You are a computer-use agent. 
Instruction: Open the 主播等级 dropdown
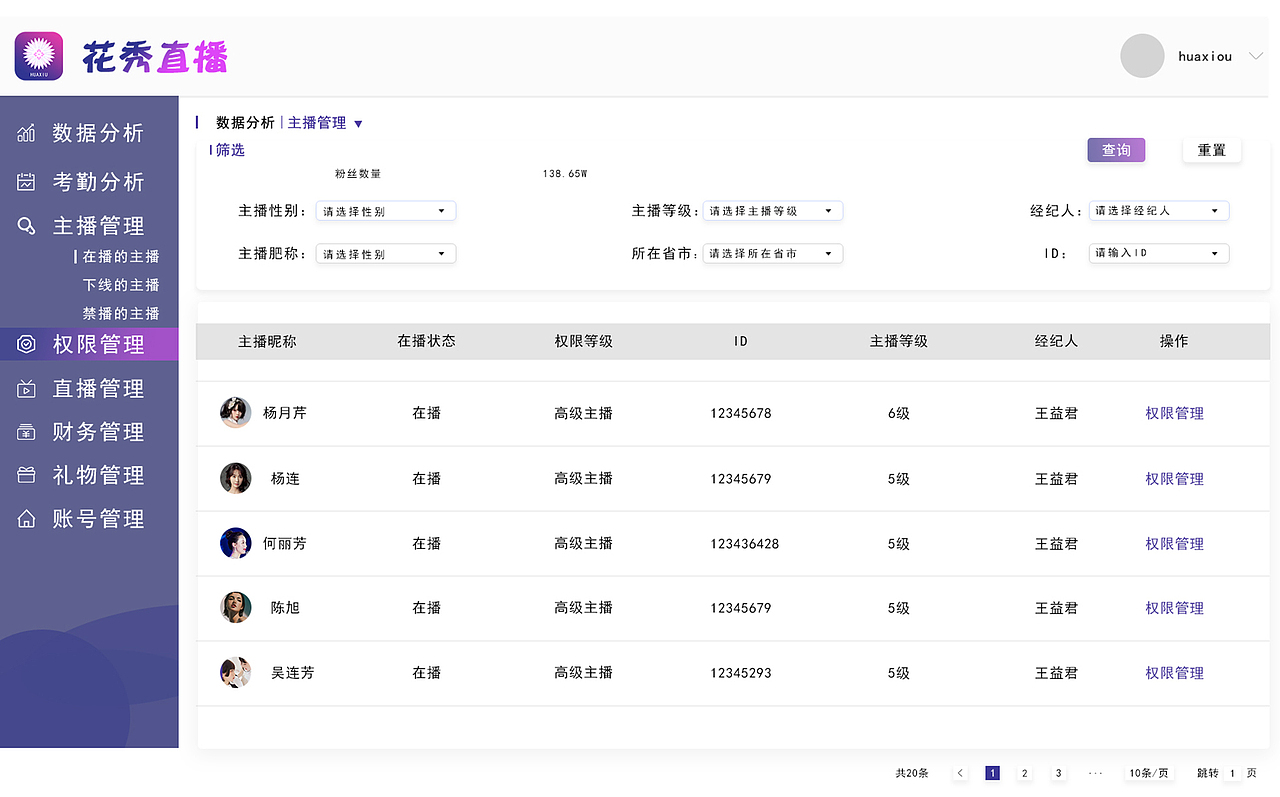click(773, 211)
